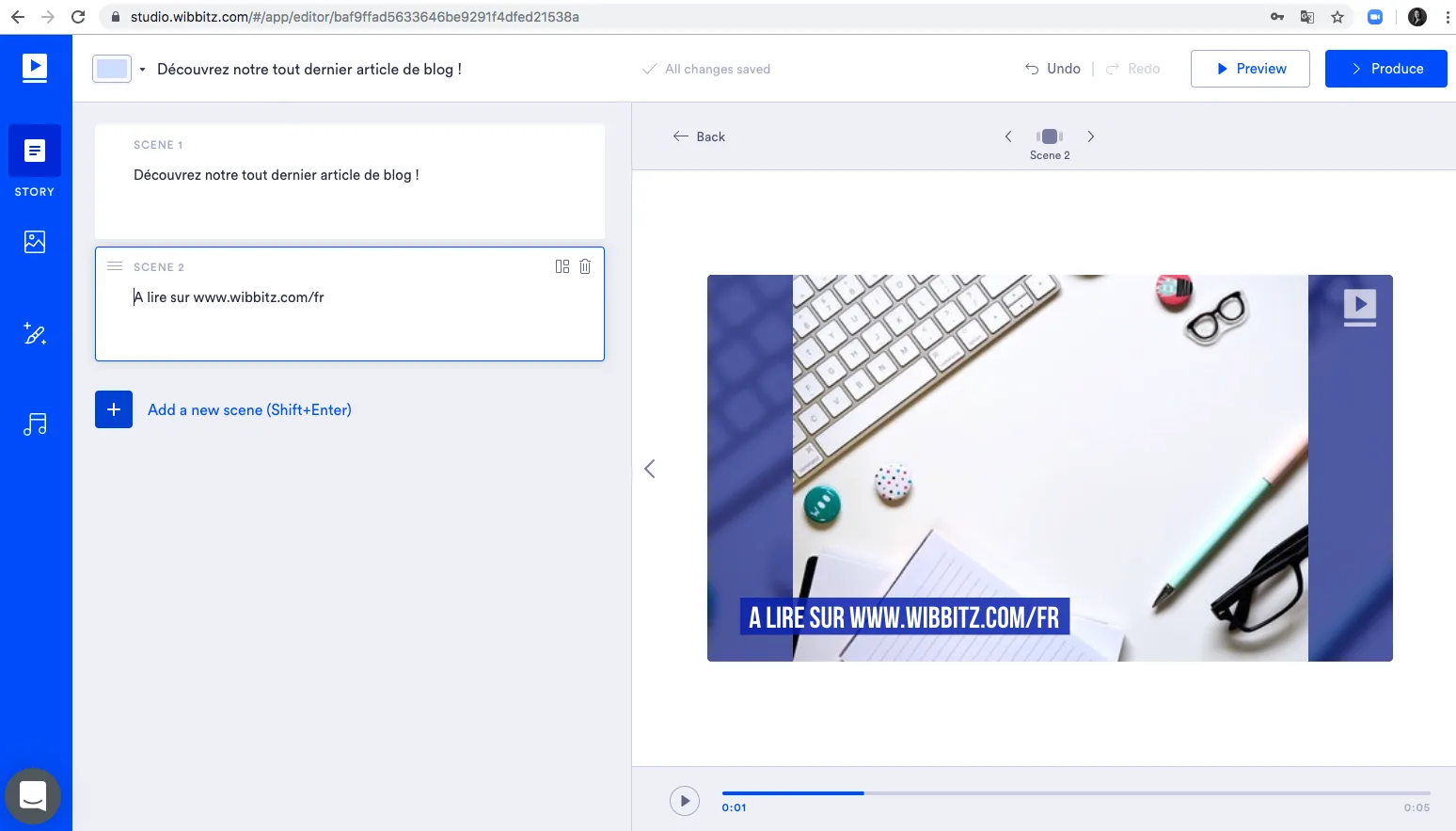Click the blue plus add scene button

[x=114, y=409]
